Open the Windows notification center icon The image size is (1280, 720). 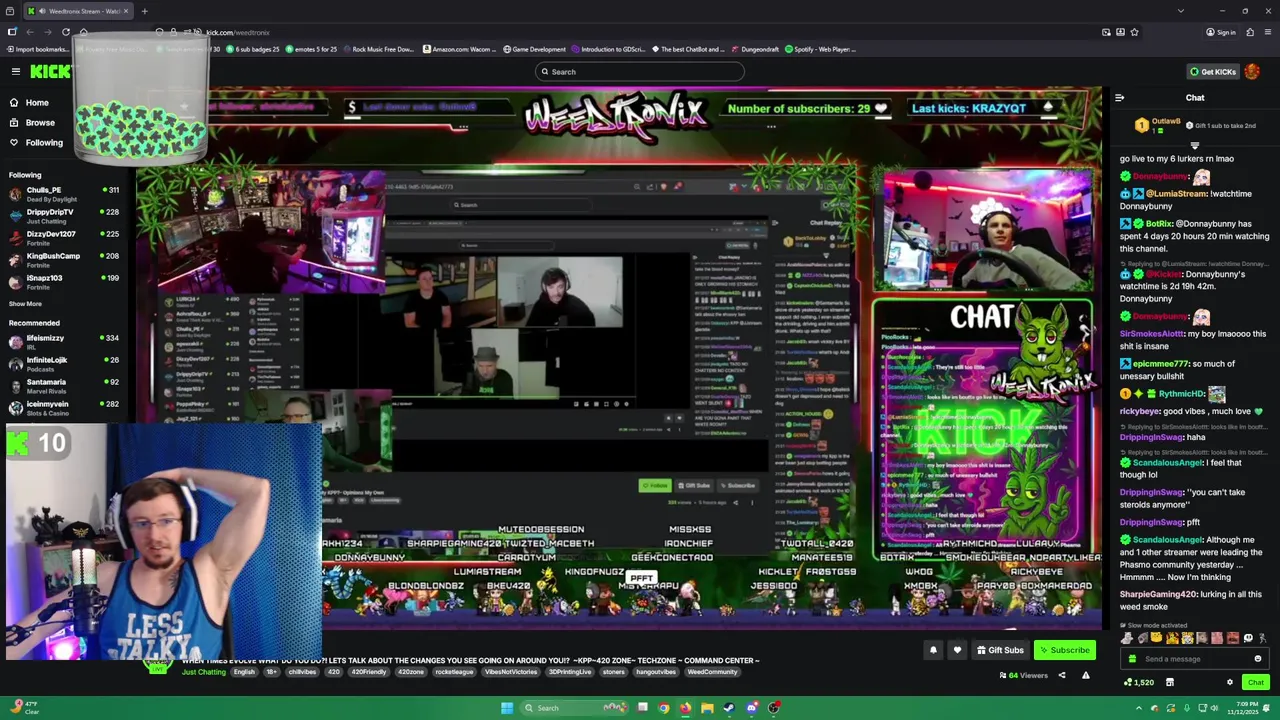(x=1268, y=708)
